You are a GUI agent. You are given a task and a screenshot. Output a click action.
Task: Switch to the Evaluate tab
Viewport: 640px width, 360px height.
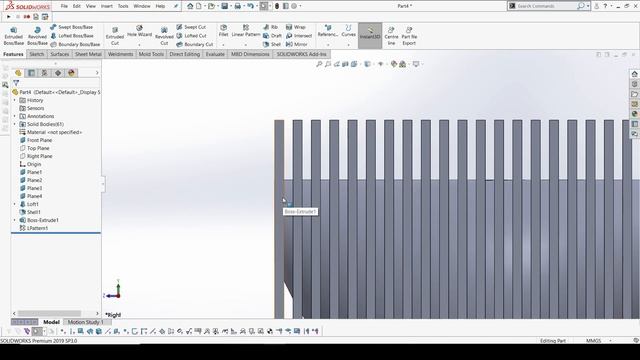coord(215,54)
